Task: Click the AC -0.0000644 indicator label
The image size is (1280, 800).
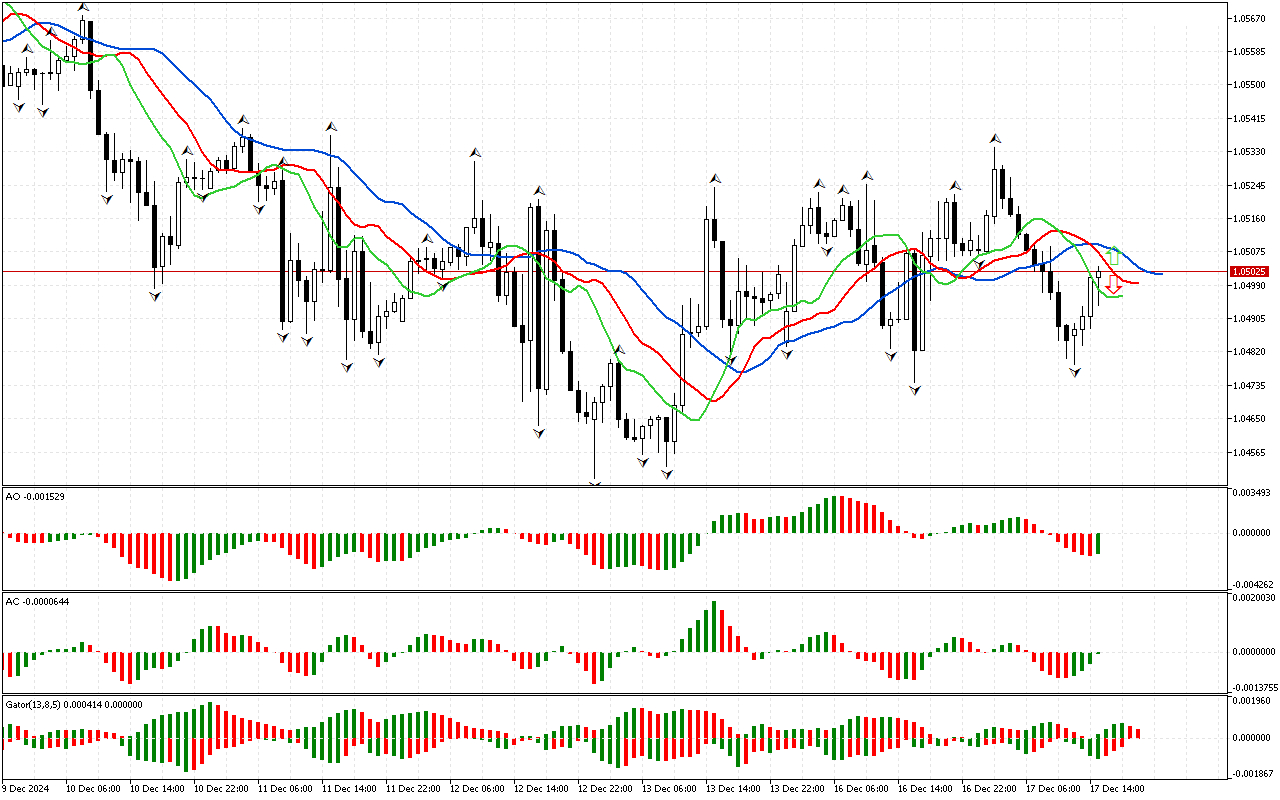Action: coord(38,601)
